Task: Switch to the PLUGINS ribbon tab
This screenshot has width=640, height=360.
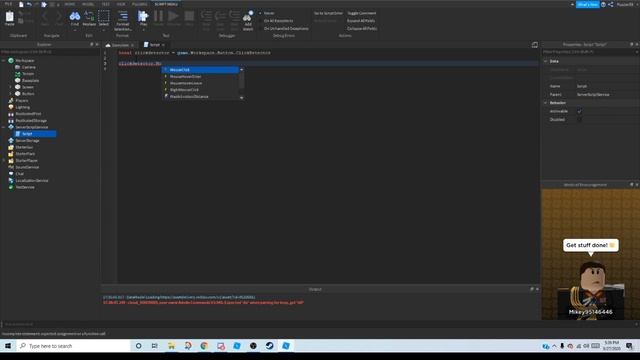Action: tap(140, 4)
